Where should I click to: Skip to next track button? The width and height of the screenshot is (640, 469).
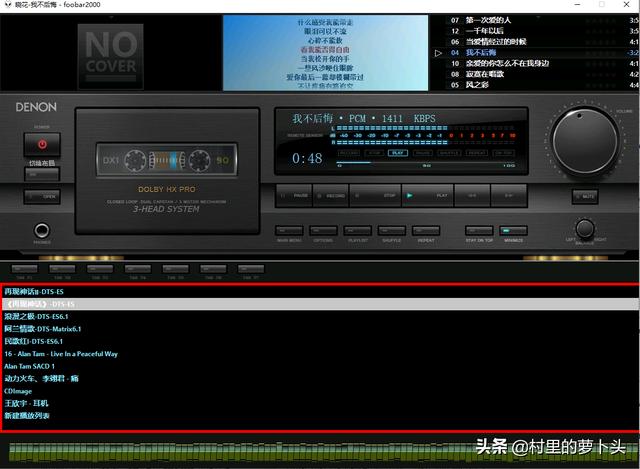coord(509,196)
